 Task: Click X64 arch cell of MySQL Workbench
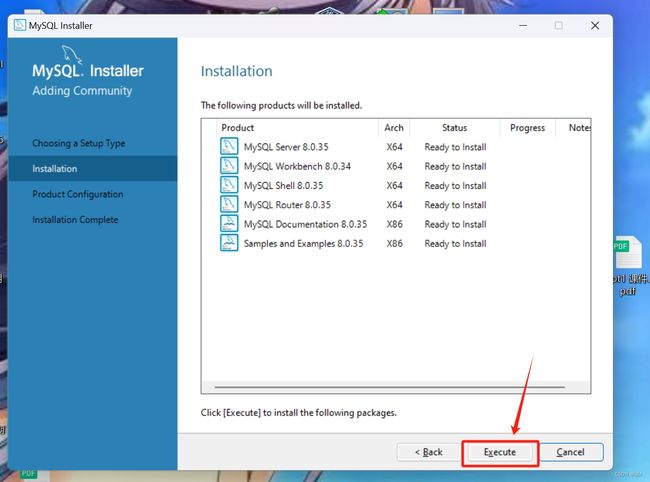pyautogui.click(x=394, y=166)
